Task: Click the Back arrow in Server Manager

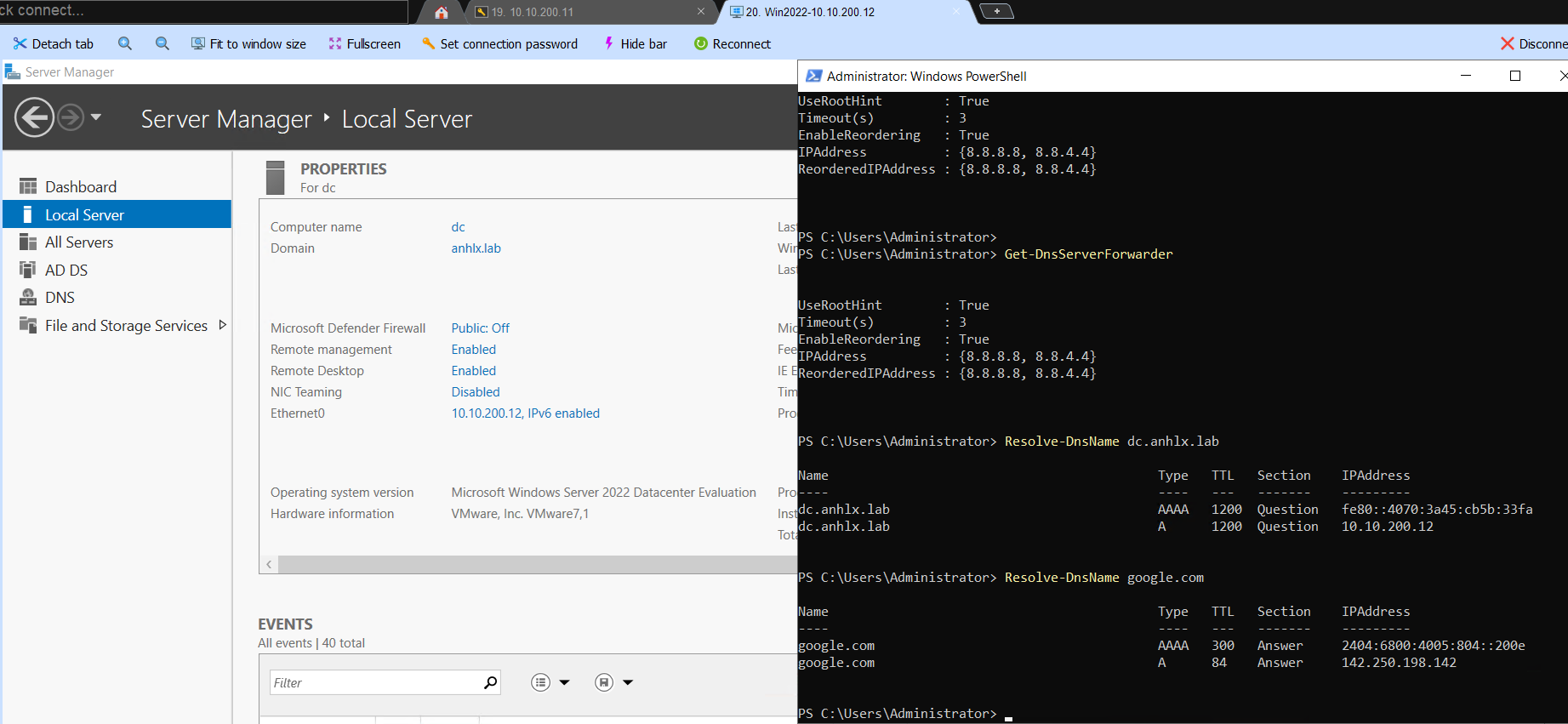Action: pyautogui.click(x=34, y=117)
